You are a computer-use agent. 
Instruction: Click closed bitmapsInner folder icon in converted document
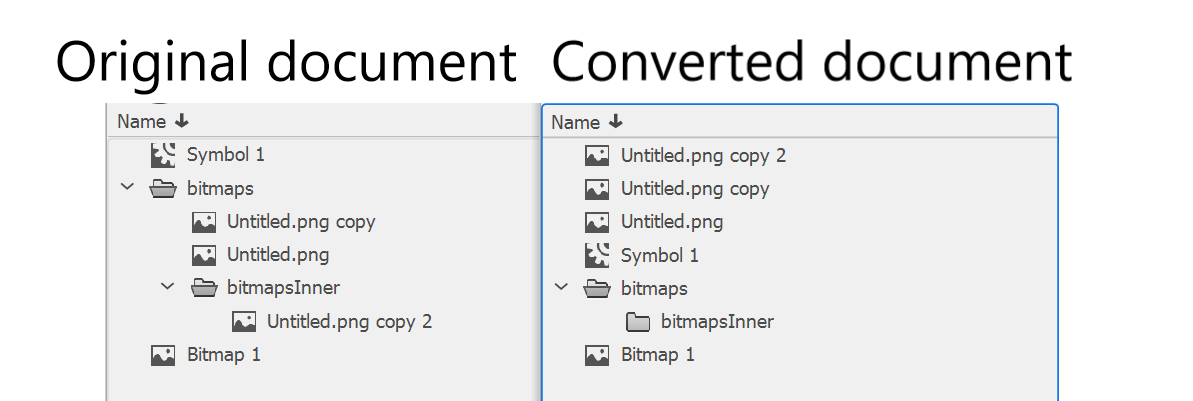tap(638, 322)
